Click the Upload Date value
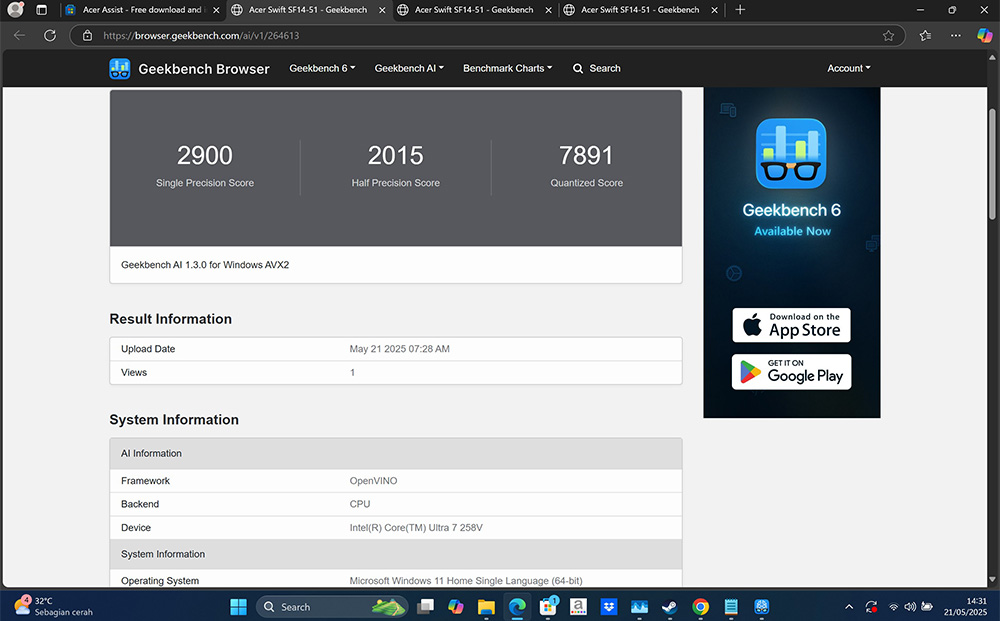The height and width of the screenshot is (621, 1000). 399,349
